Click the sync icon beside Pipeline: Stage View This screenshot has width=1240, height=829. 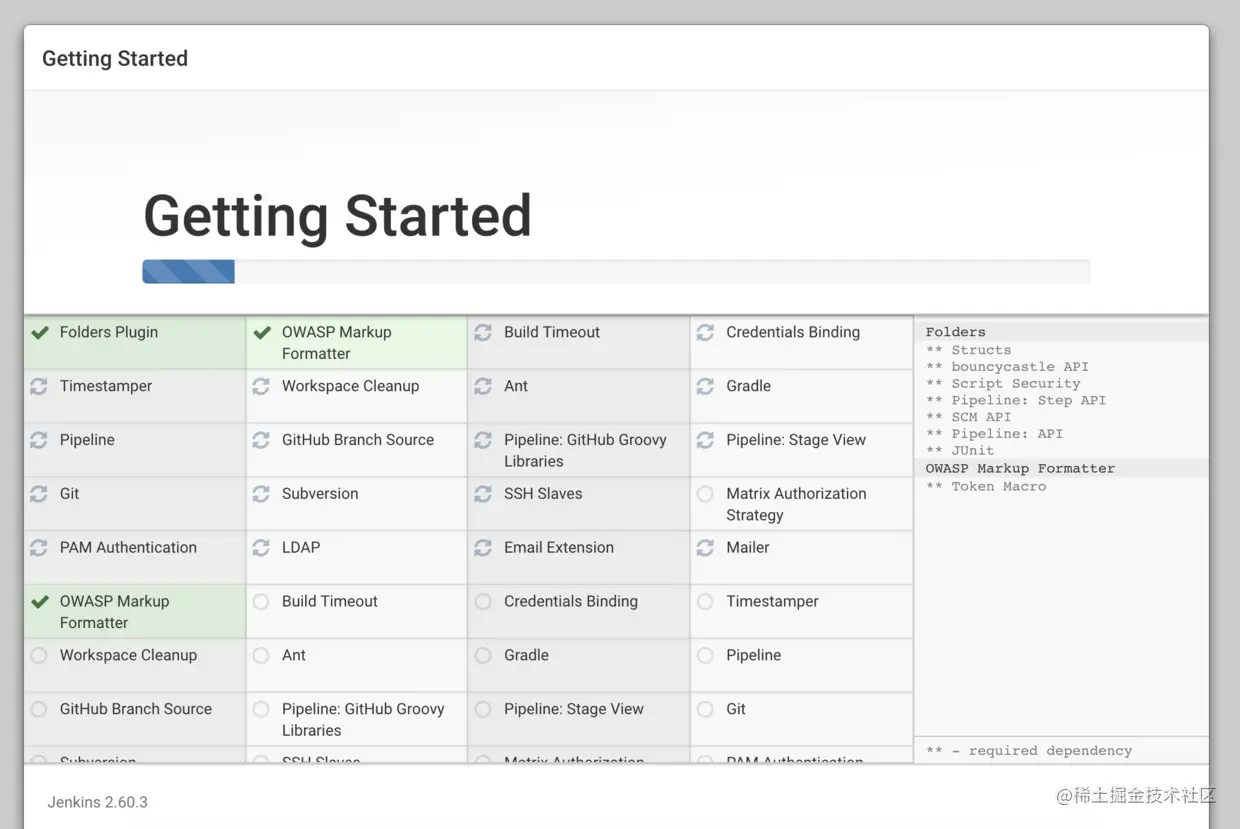coord(705,440)
